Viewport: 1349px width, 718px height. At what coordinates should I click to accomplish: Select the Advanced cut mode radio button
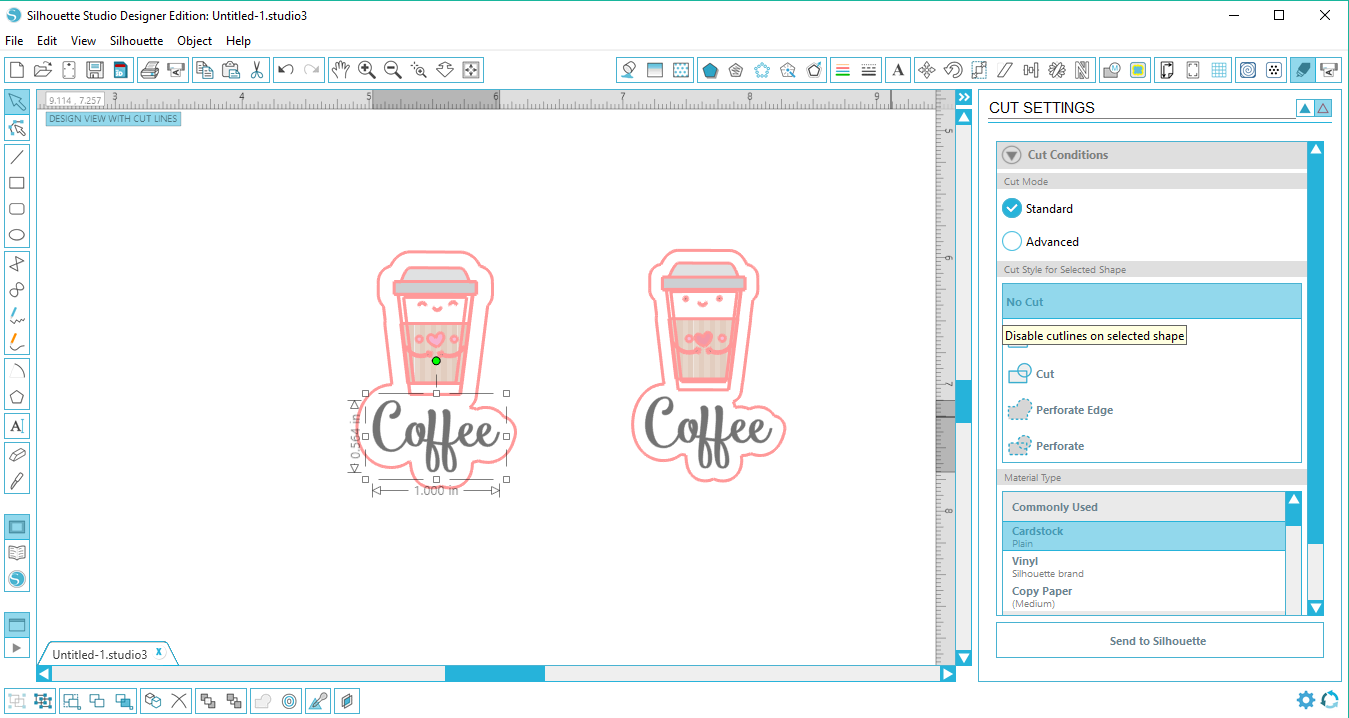(1012, 241)
